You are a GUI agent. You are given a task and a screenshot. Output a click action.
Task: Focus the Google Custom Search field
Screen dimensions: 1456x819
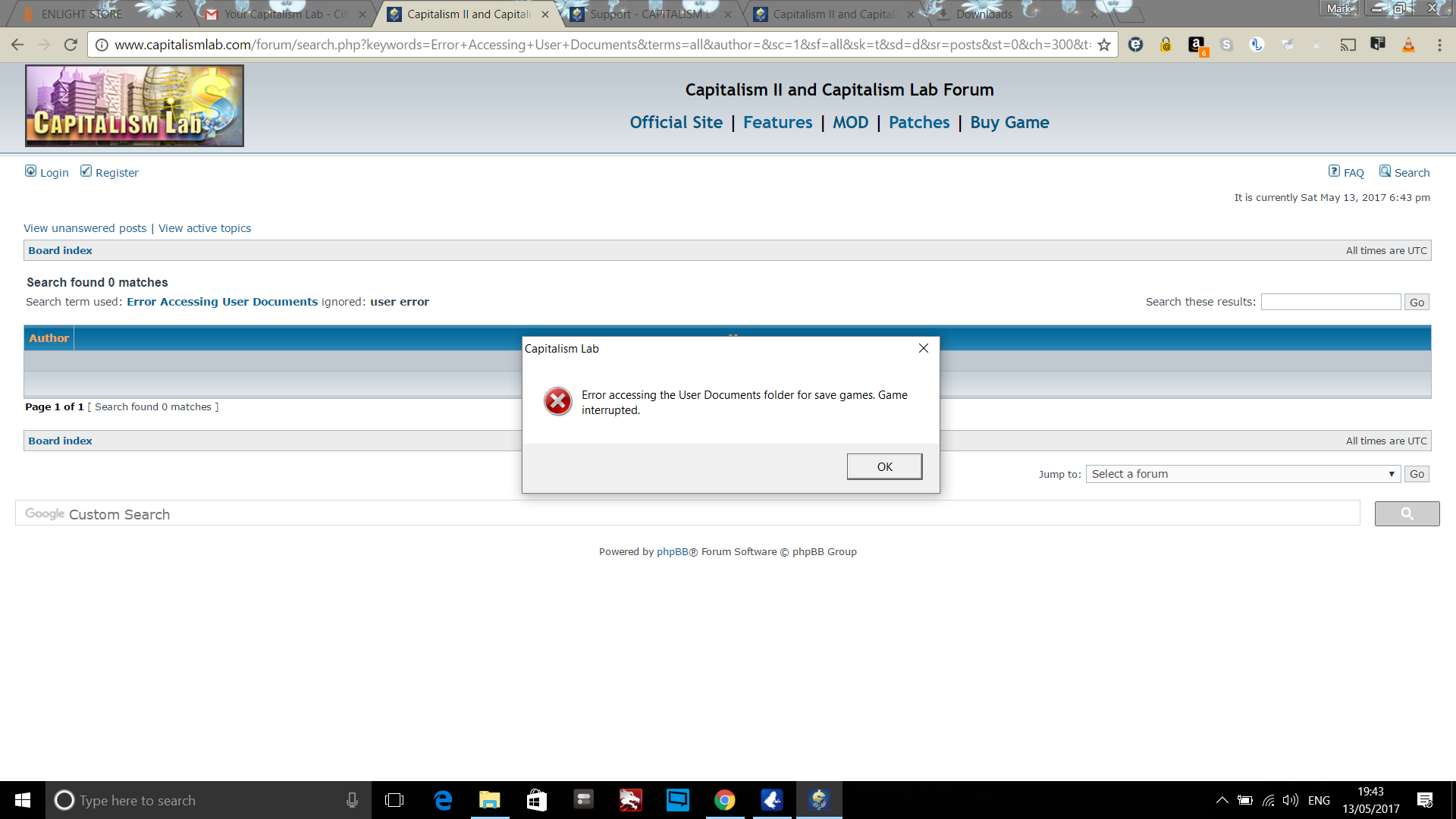(x=687, y=513)
